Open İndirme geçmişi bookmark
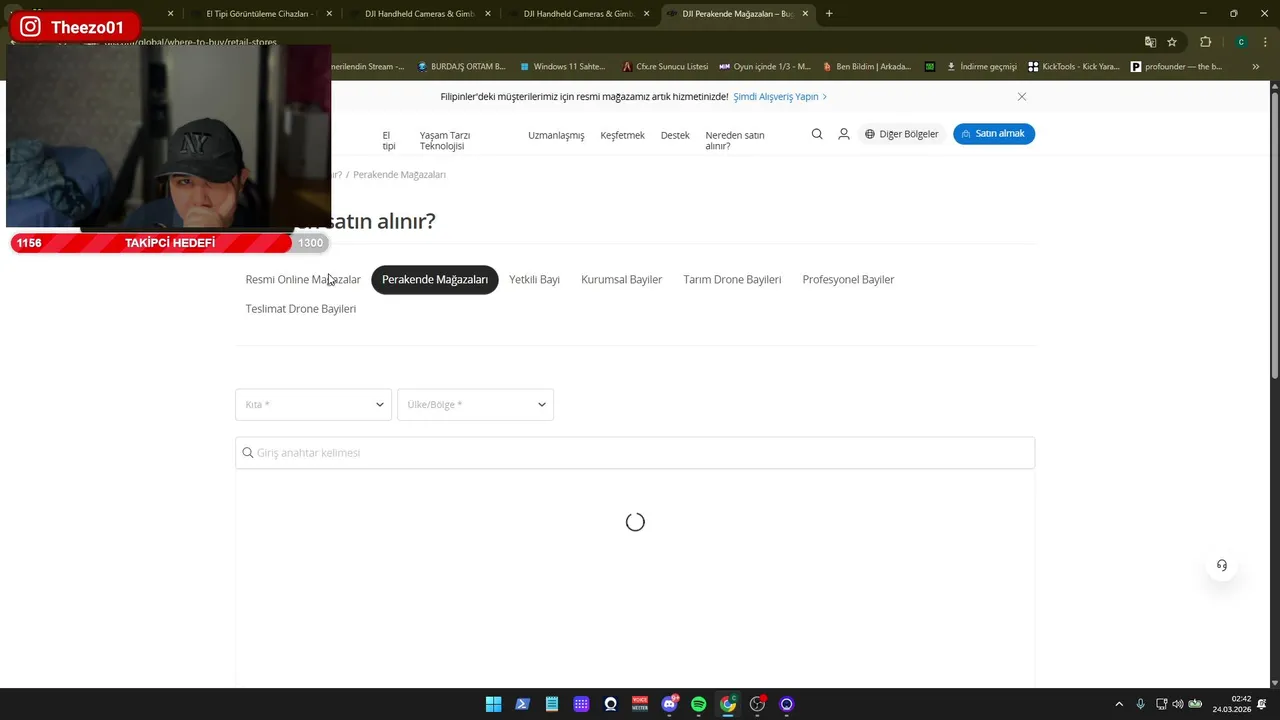The width and height of the screenshot is (1280, 720). coord(981,67)
